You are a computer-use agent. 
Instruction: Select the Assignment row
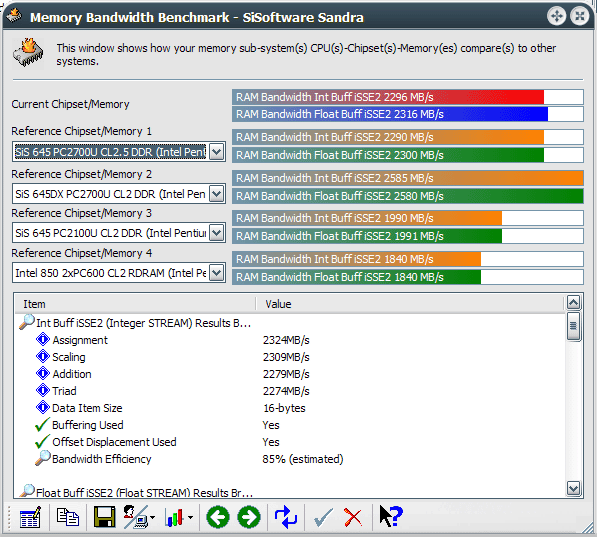pyautogui.click(x=290, y=340)
